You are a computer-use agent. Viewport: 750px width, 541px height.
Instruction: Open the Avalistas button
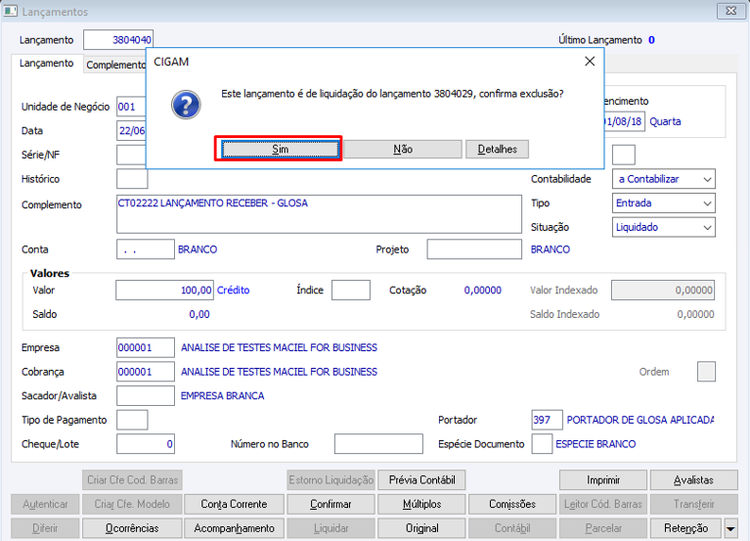[x=694, y=480]
